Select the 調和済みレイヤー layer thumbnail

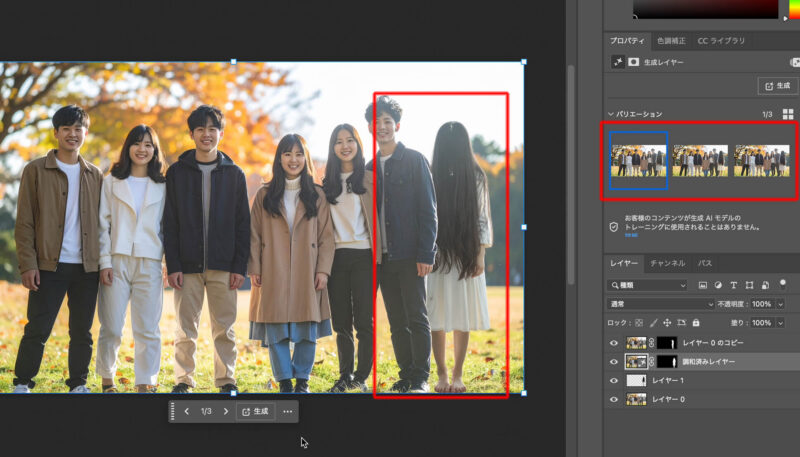point(636,362)
